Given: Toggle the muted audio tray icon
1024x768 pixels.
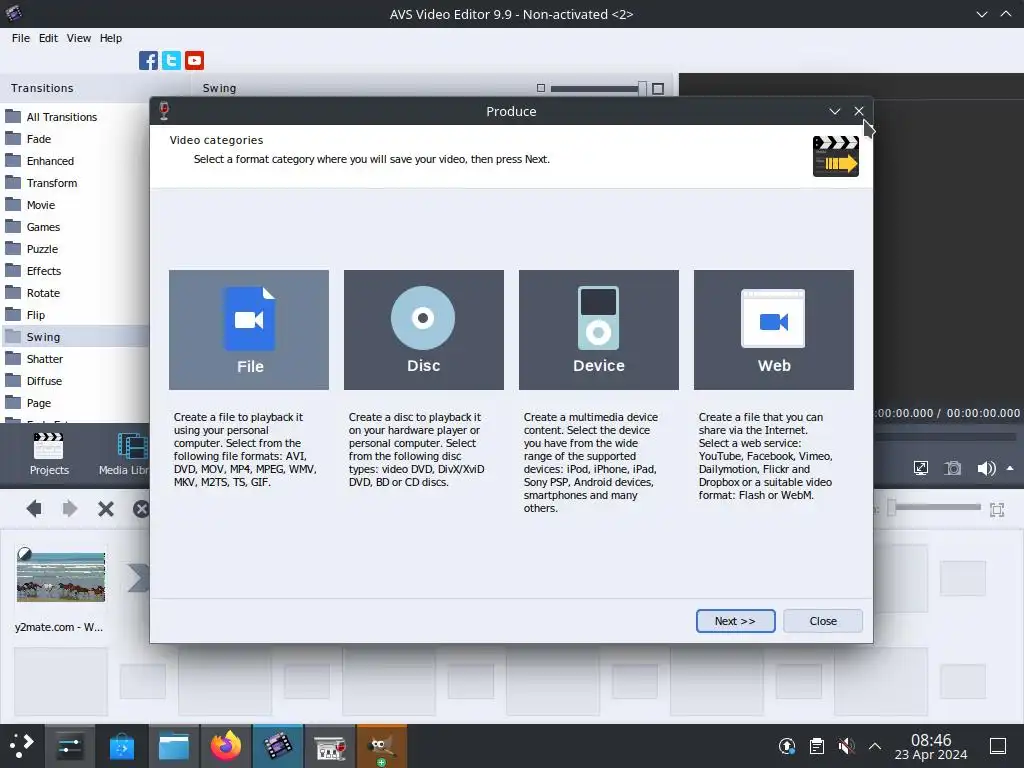Looking at the screenshot, I should click(x=846, y=746).
